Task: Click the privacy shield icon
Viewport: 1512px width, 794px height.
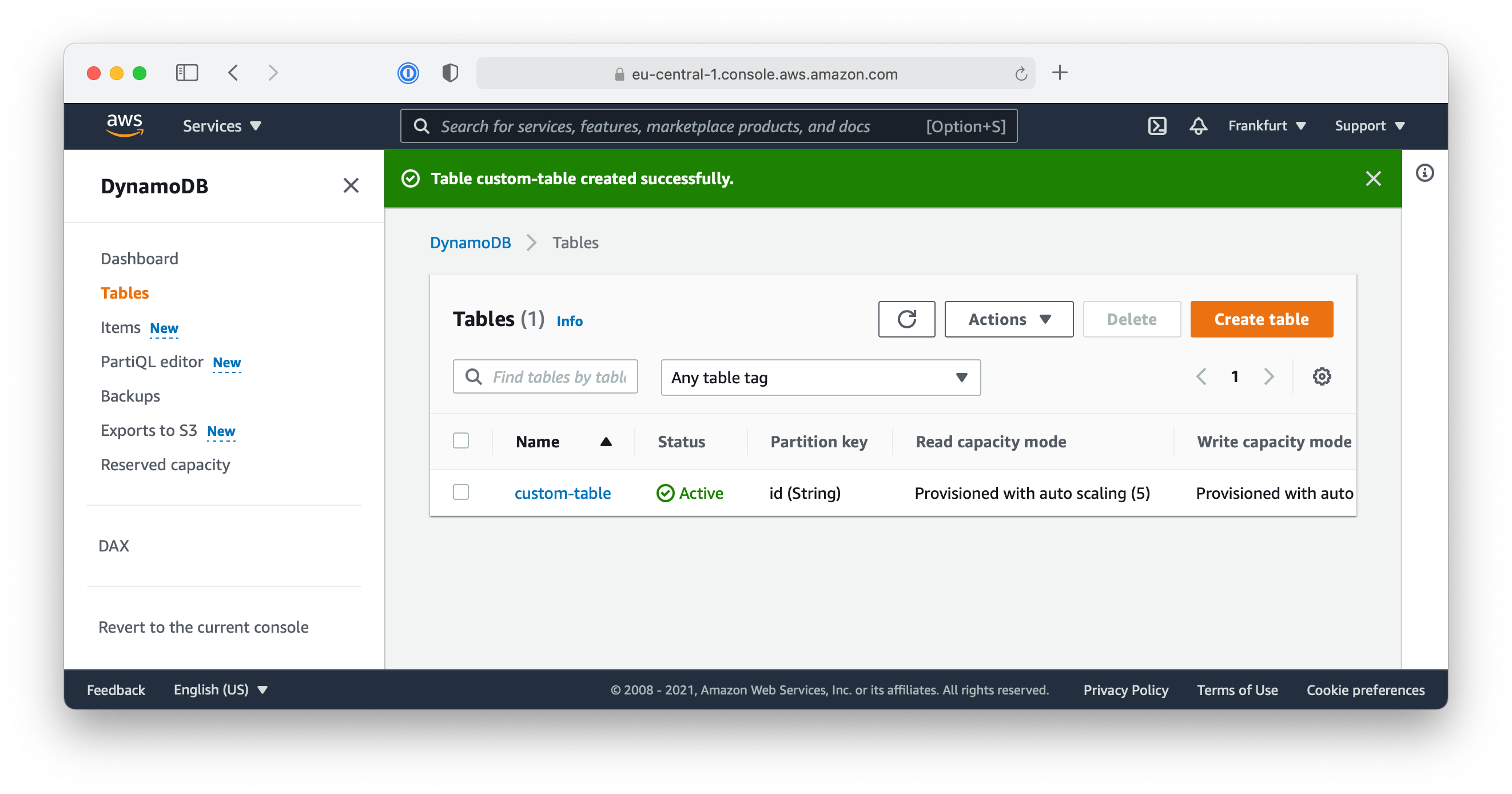Action: (450, 73)
